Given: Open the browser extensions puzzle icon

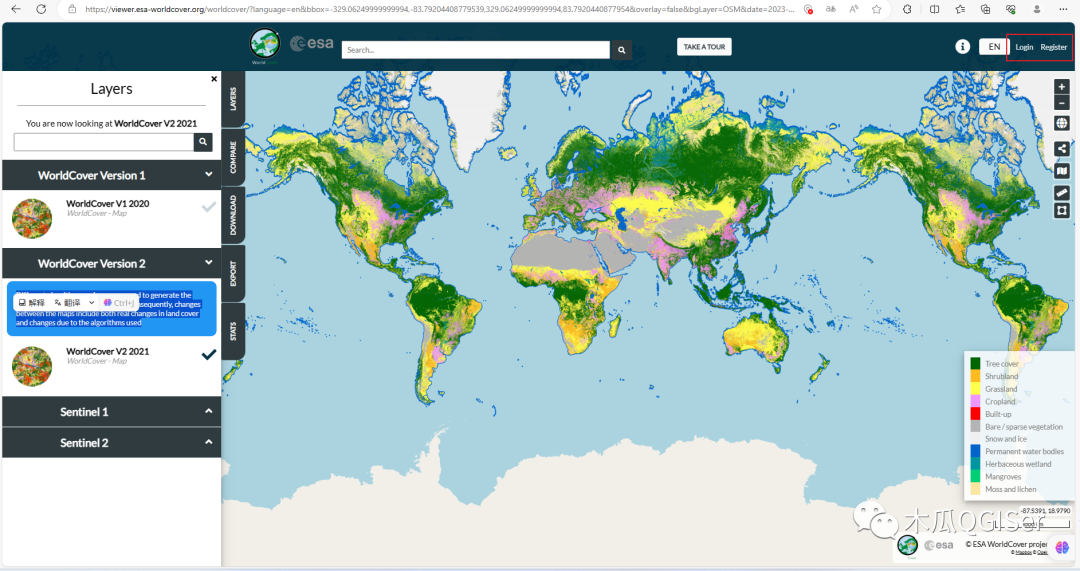Looking at the screenshot, I should click(908, 10).
